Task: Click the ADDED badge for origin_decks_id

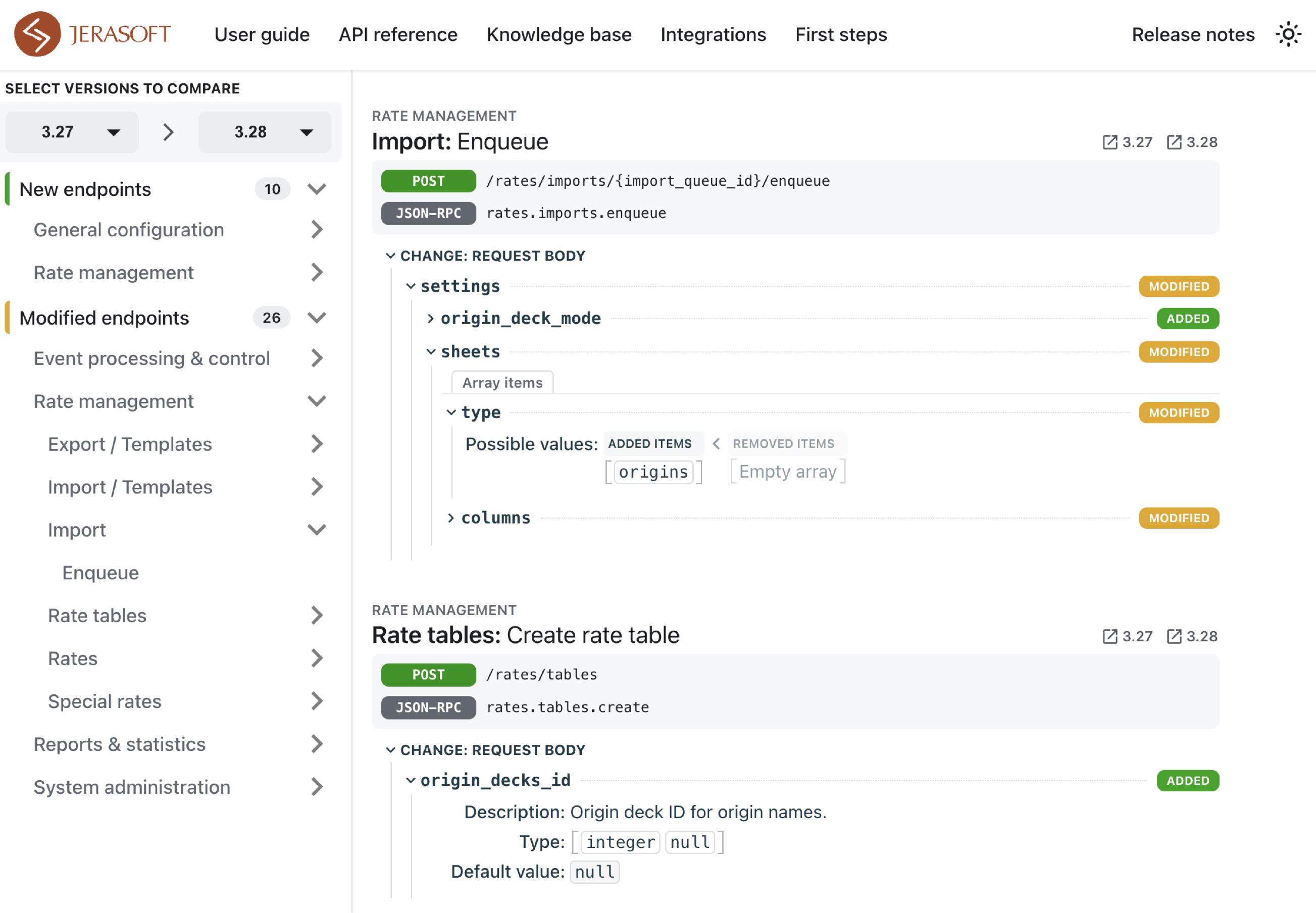Action: click(1188, 780)
